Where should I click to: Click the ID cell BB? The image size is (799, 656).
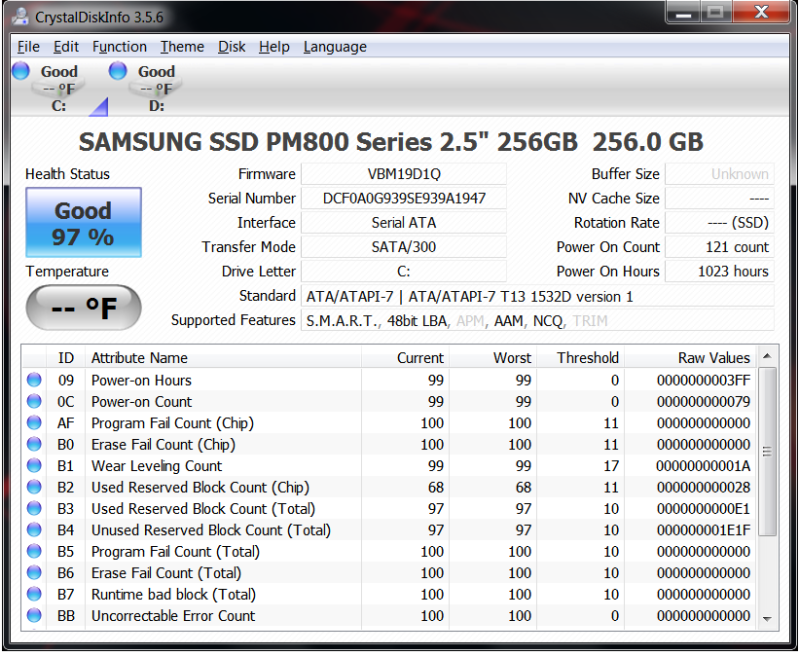66,616
